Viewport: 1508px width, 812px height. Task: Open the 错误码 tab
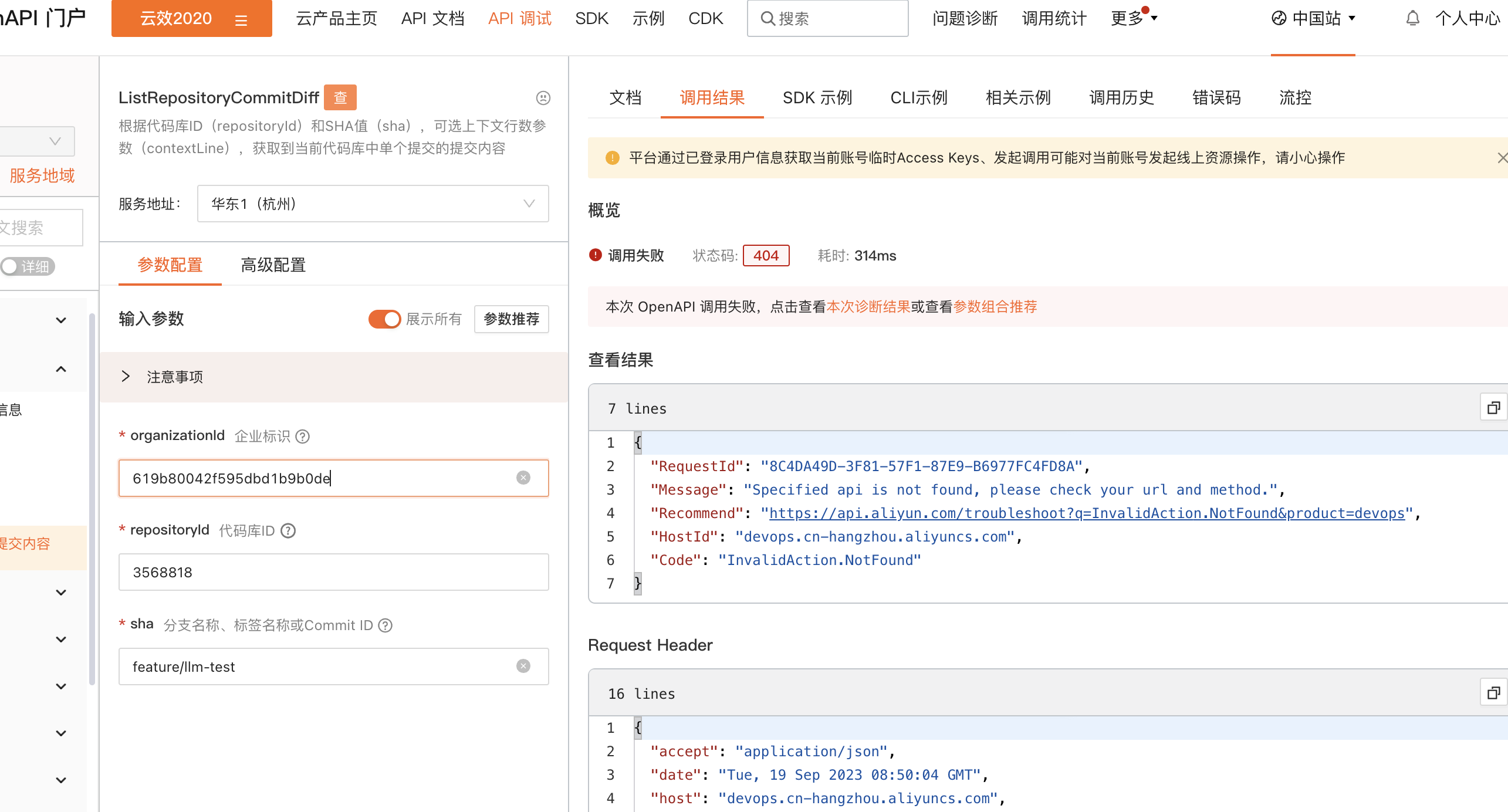tap(1216, 98)
